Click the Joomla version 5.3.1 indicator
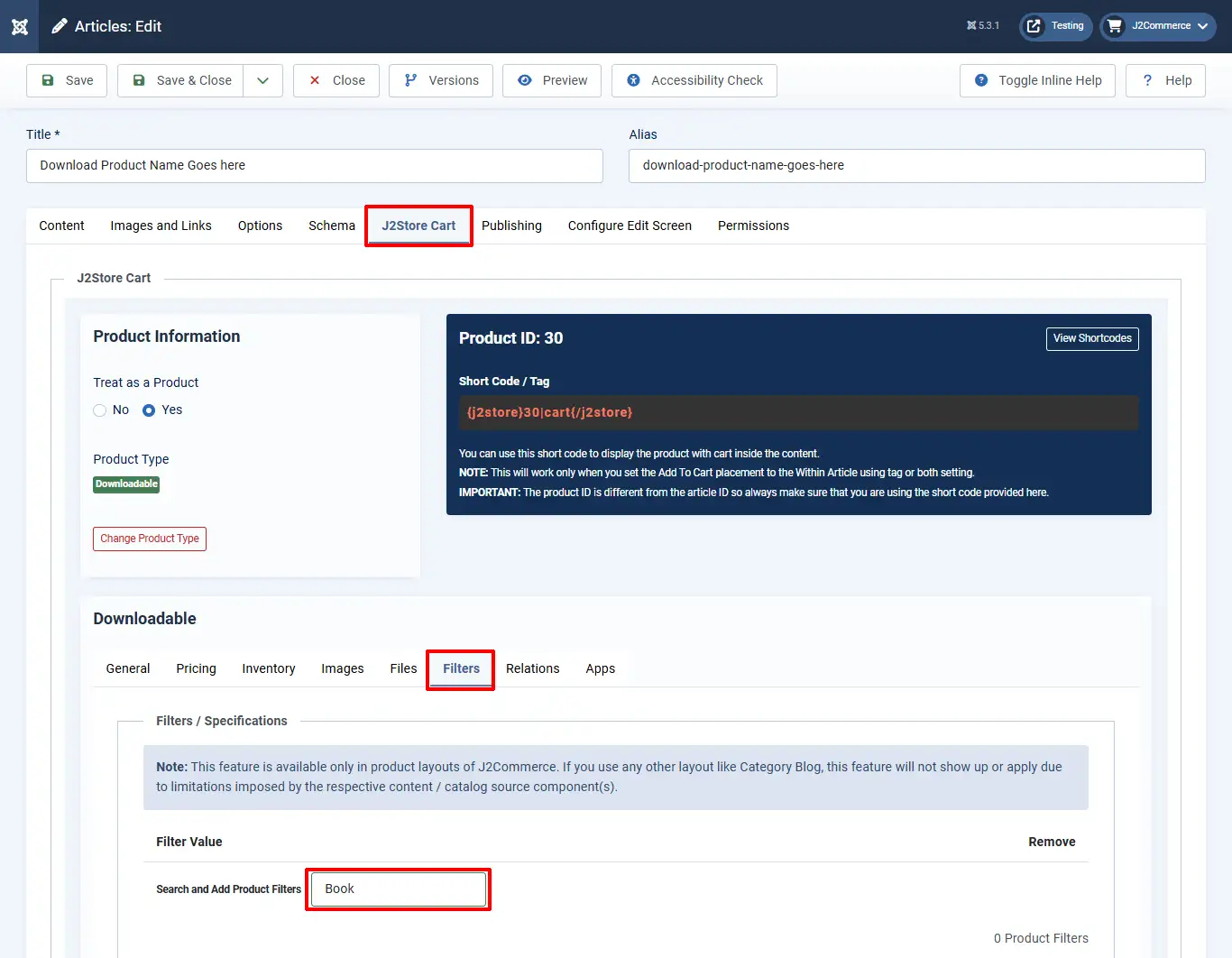The width and height of the screenshot is (1232, 958). 983,26
